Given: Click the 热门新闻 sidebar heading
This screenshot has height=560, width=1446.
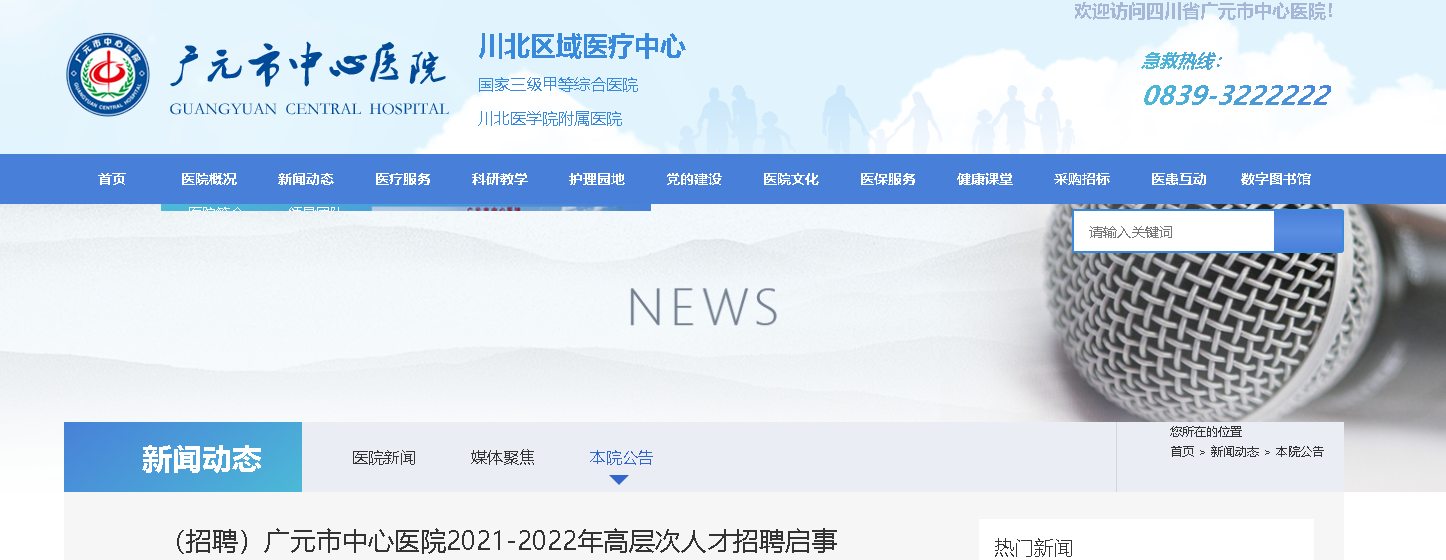Looking at the screenshot, I should coord(1034,548).
